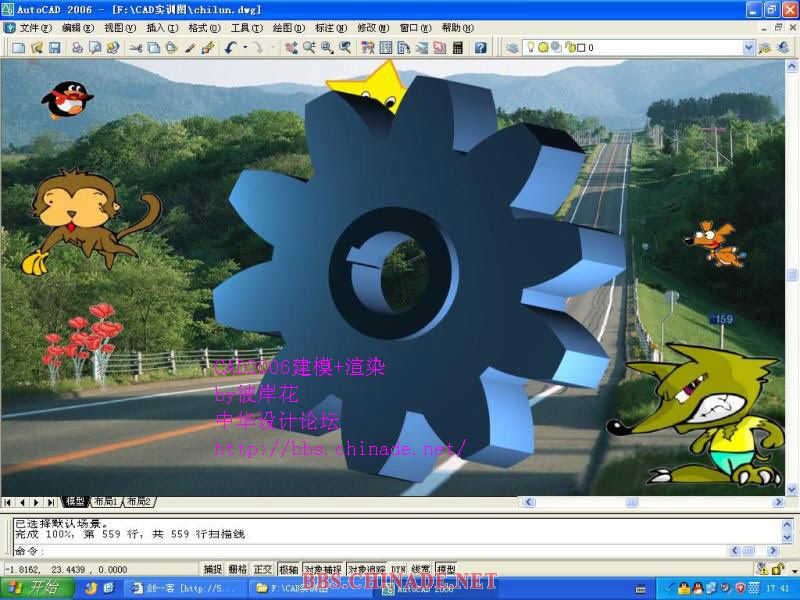The height and width of the screenshot is (600, 800).
Task: Click the Layer Previous icon
Action: 783,47
